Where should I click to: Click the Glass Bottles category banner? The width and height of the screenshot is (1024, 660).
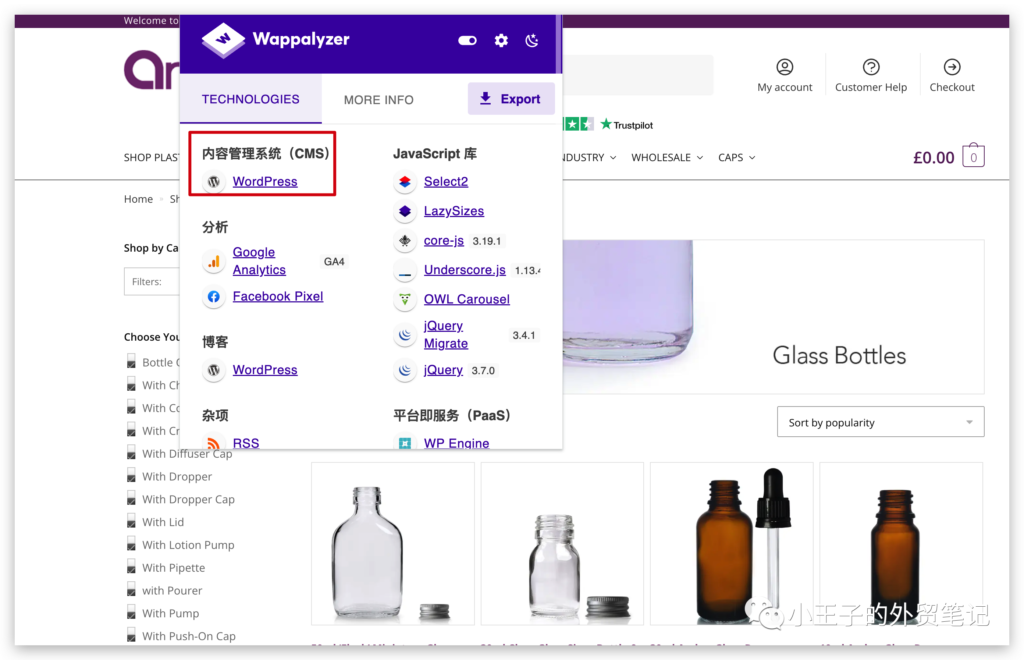pyautogui.click(x=773, y=317)
